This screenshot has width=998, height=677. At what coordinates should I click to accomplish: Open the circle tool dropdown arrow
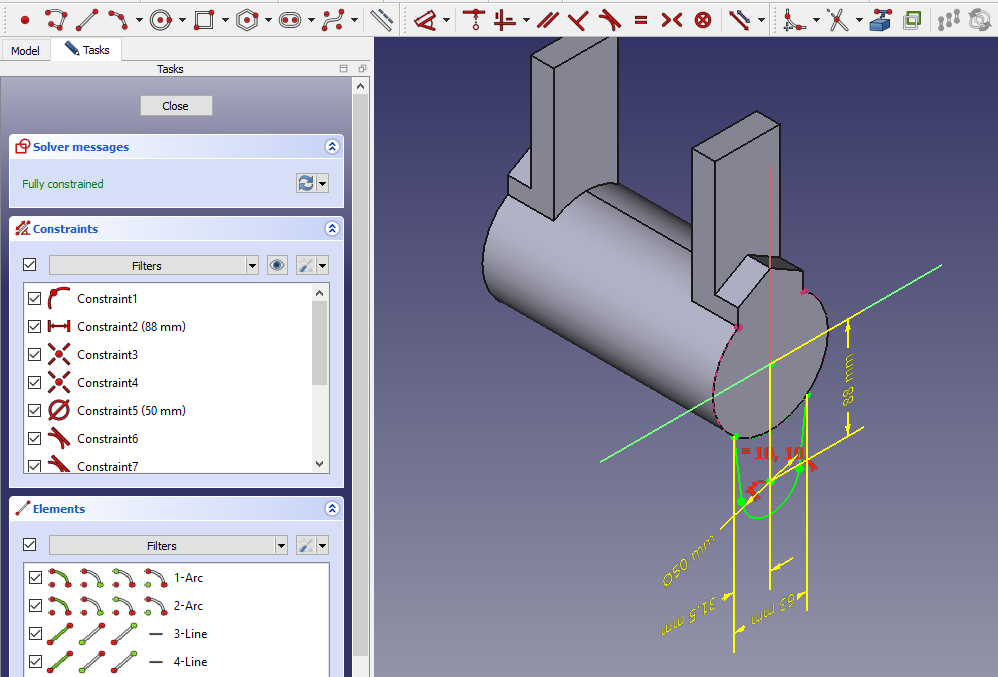pyautogui.click(x=181, y=20)
